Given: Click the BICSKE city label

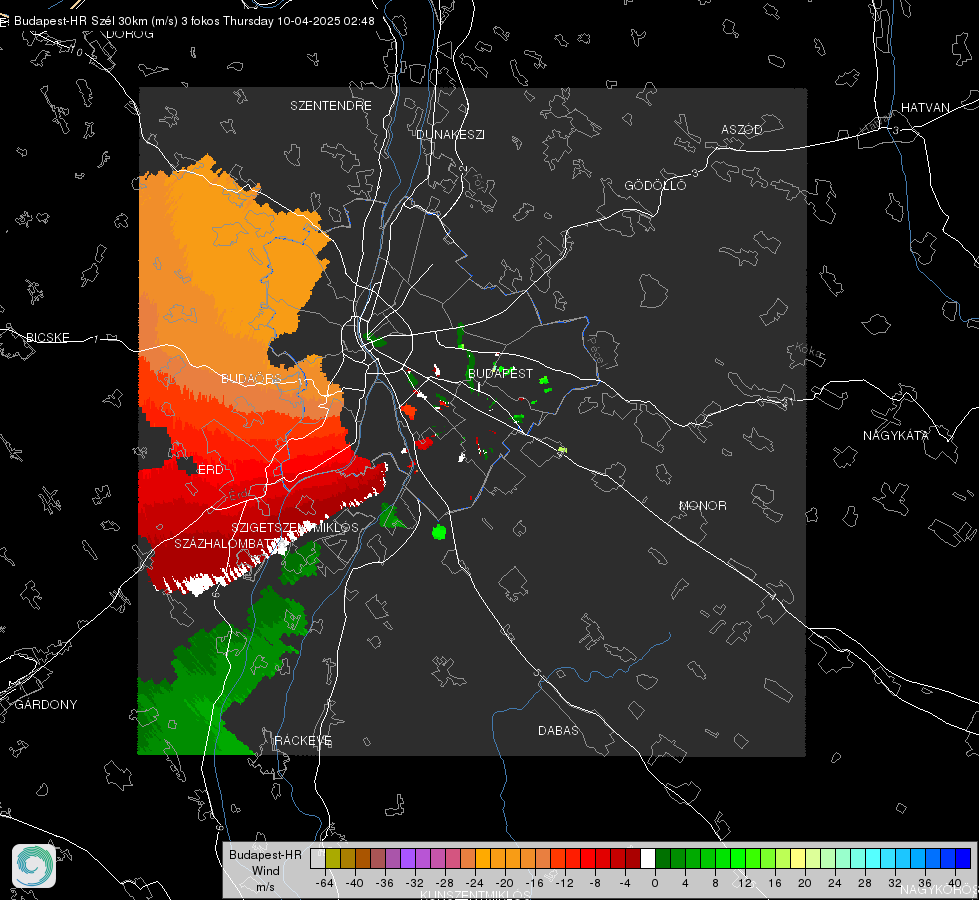Looking at the screenshot, I should [47, 337].
